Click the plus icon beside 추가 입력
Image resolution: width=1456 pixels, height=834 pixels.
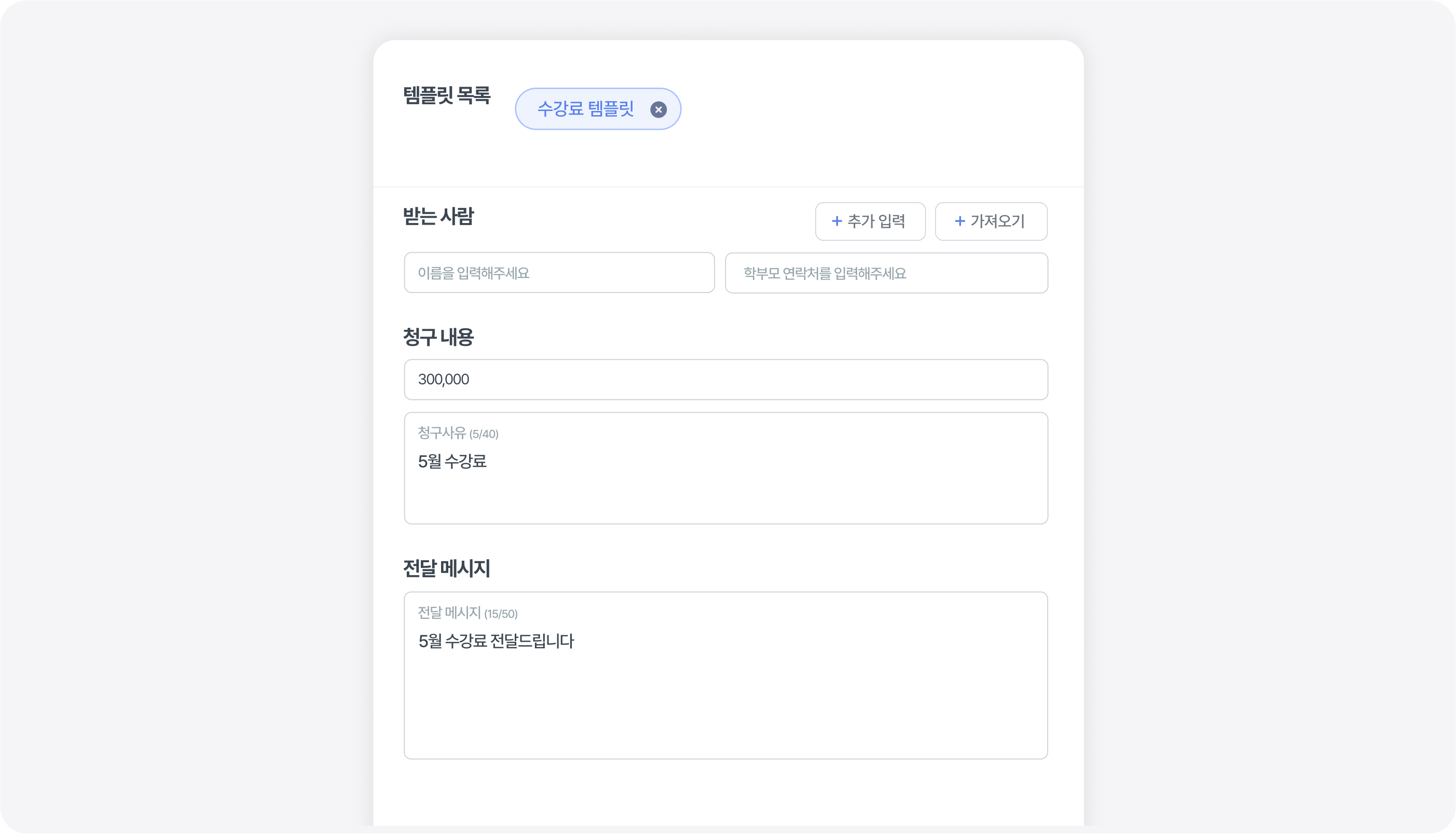(836, 221)
